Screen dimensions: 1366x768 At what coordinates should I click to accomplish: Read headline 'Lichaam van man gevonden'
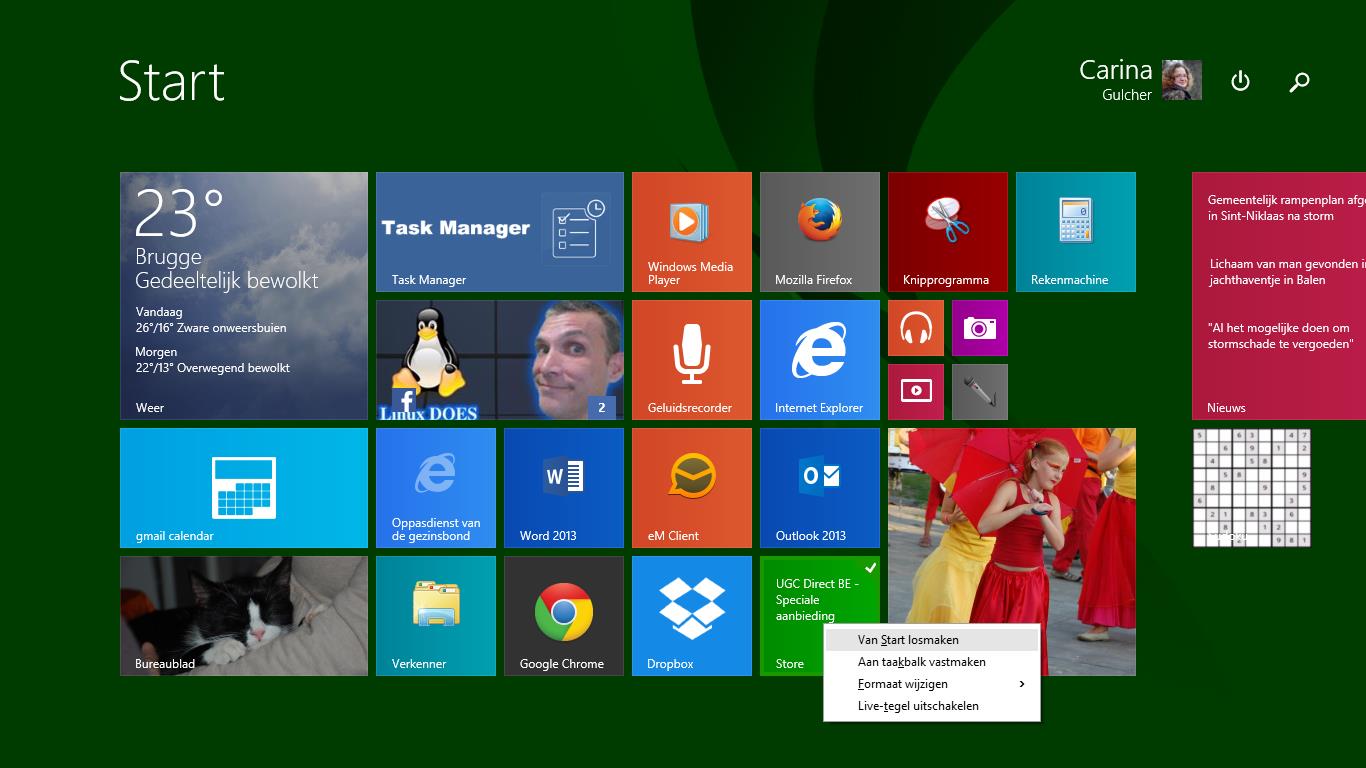(1287, 272)
